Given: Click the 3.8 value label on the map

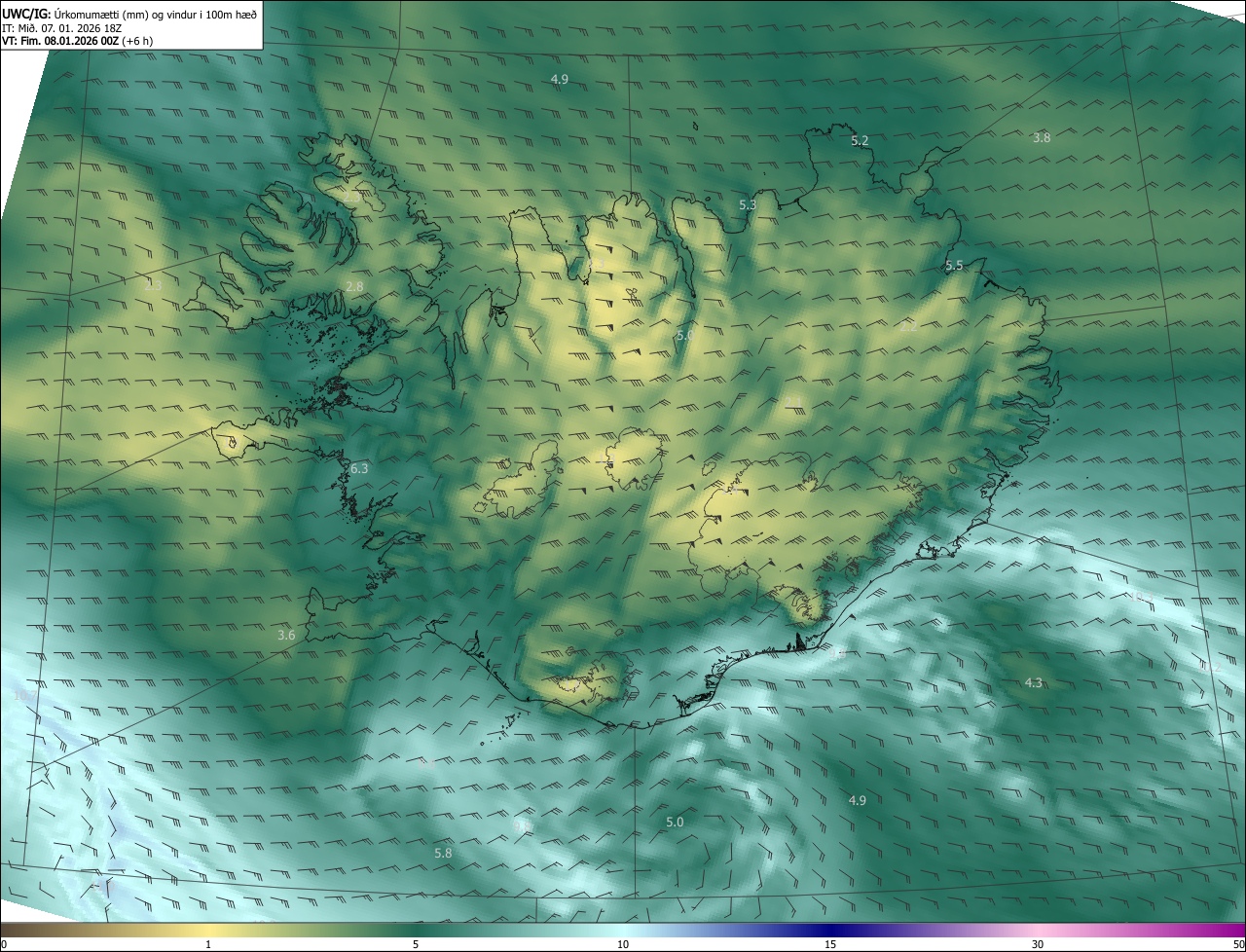Looking at the screenshot, I should click(1042, 138).
